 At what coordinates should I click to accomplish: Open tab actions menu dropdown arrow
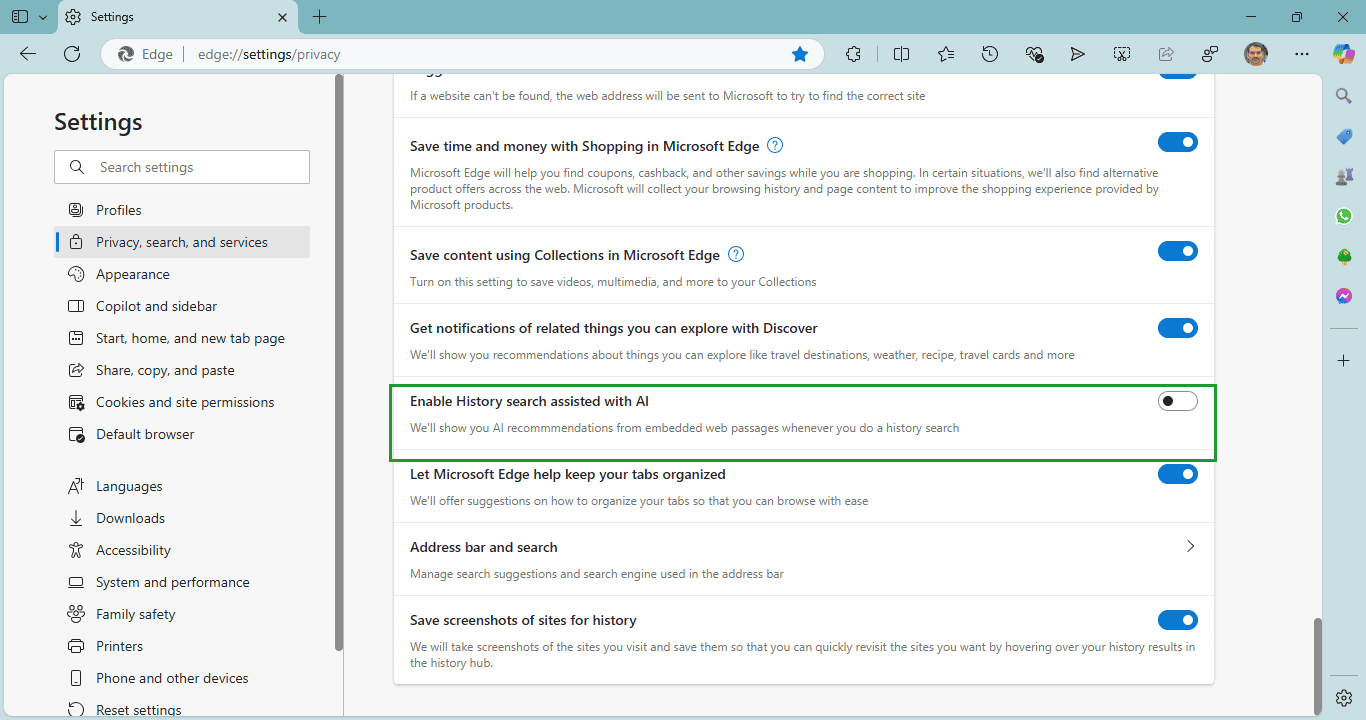42,17
